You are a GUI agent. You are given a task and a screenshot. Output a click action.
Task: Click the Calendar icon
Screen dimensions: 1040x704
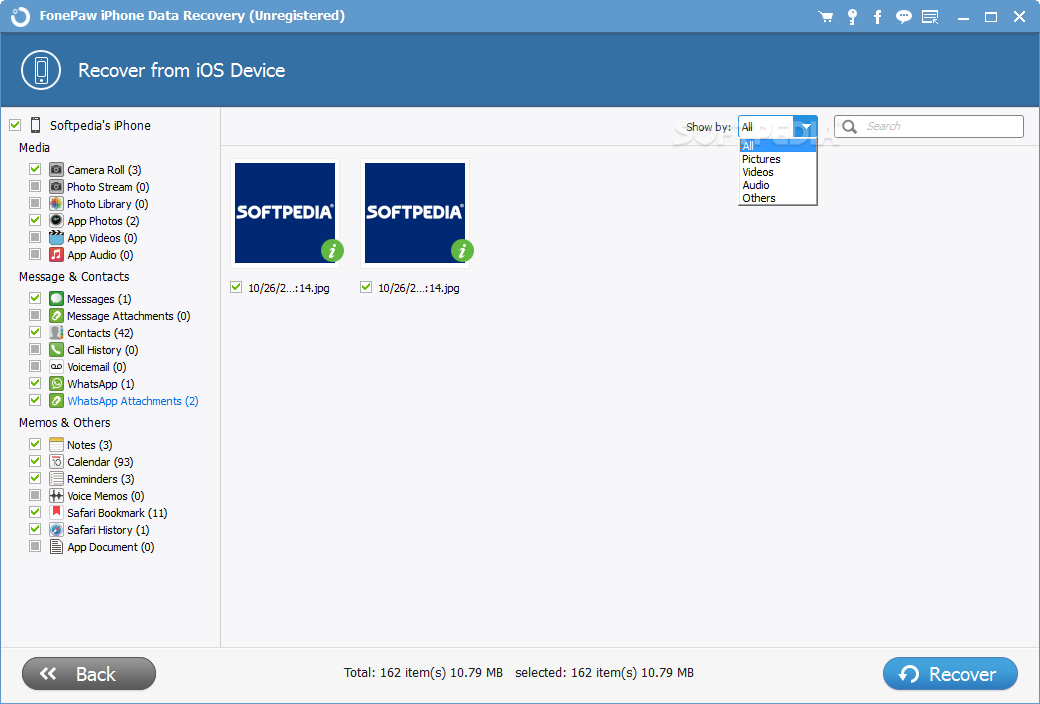point(56,461)
